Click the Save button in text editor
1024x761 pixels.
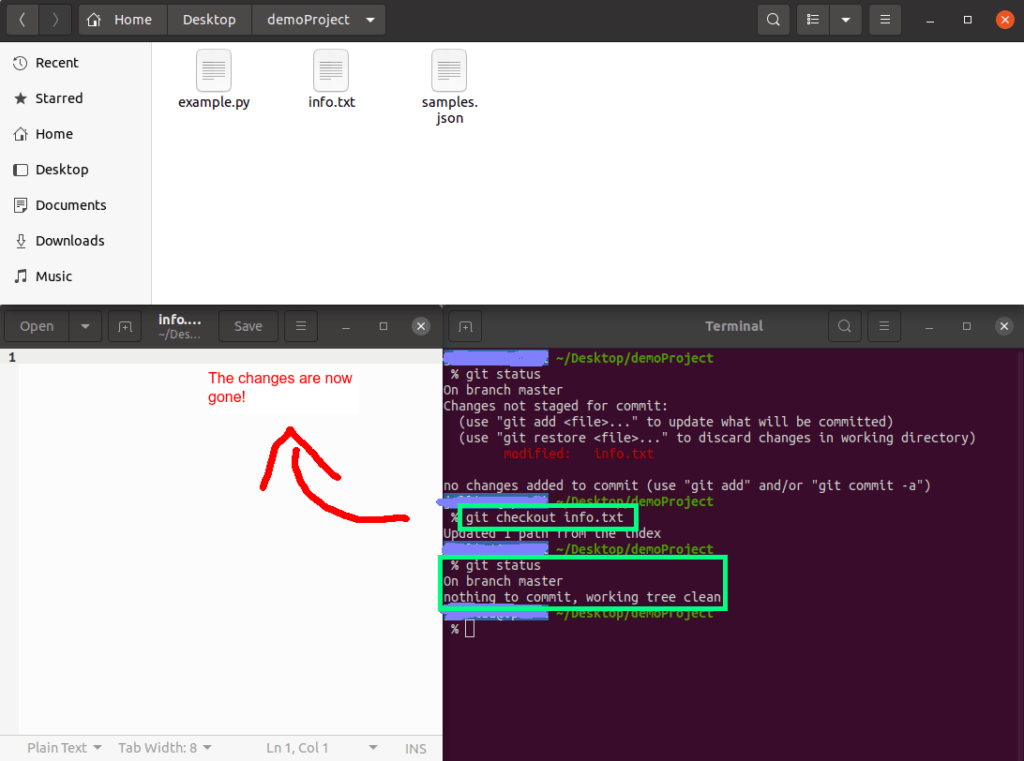point(248,326)
